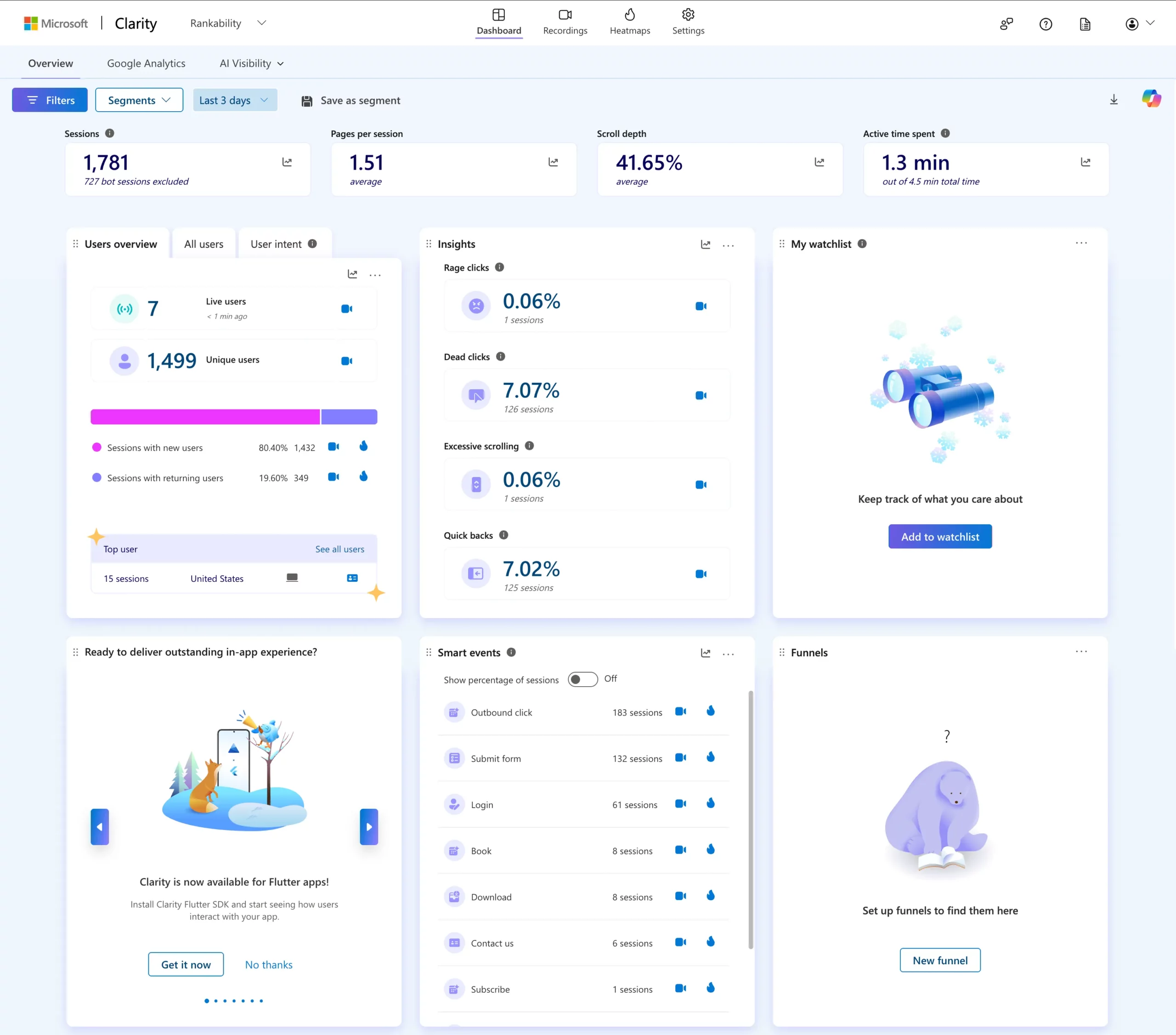Watch Quick backs recordings
The height and width of the screenshot is (1035, 1176).
(x=701, y=573)
